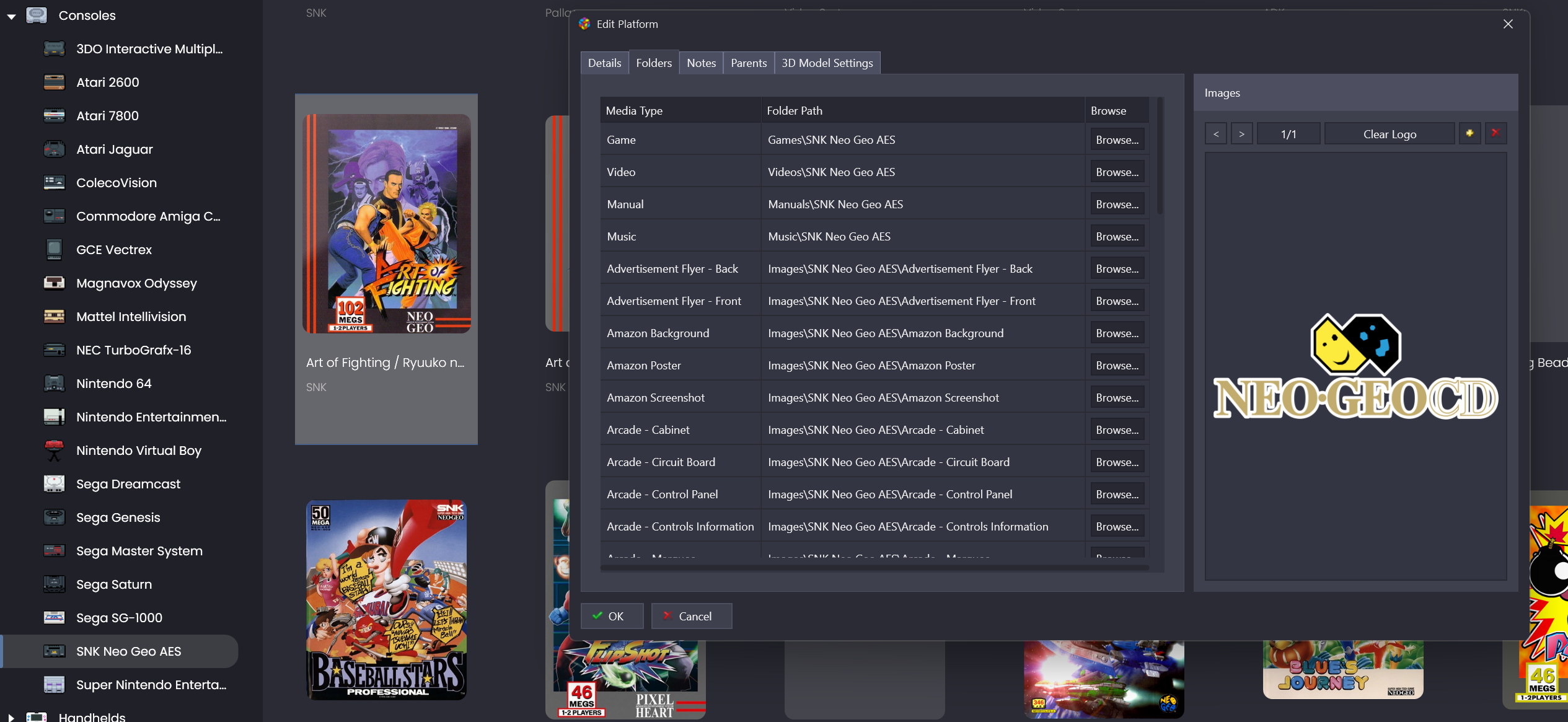Select Blue's Journey game cover

click(x=1343, y=669)
